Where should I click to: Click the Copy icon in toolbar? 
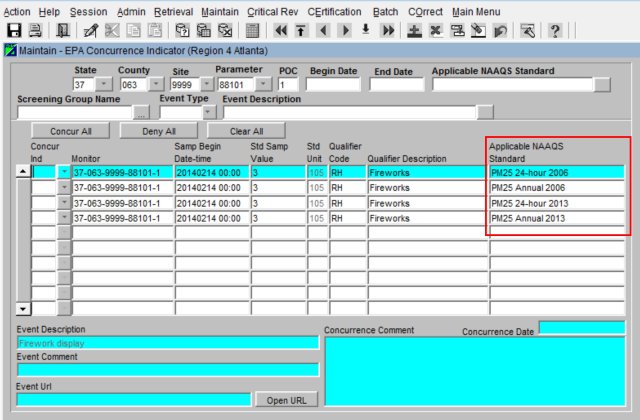coord(133,31)
